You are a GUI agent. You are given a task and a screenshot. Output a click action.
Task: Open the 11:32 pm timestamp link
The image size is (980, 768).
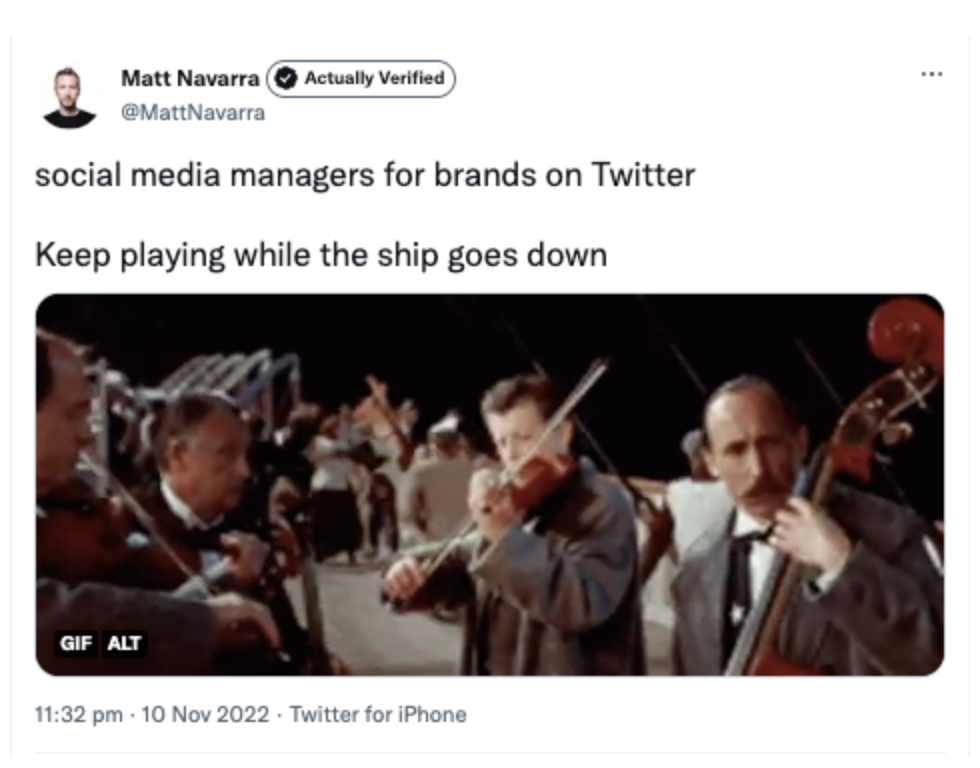79,714
